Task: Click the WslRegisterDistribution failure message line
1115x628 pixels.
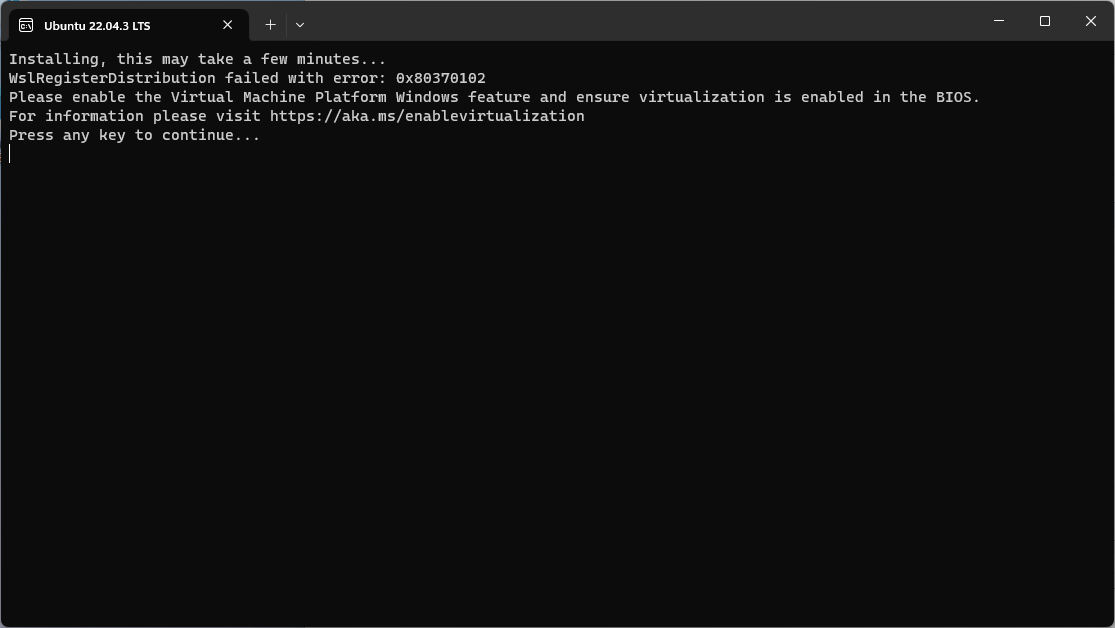Action: pos(247,77)
